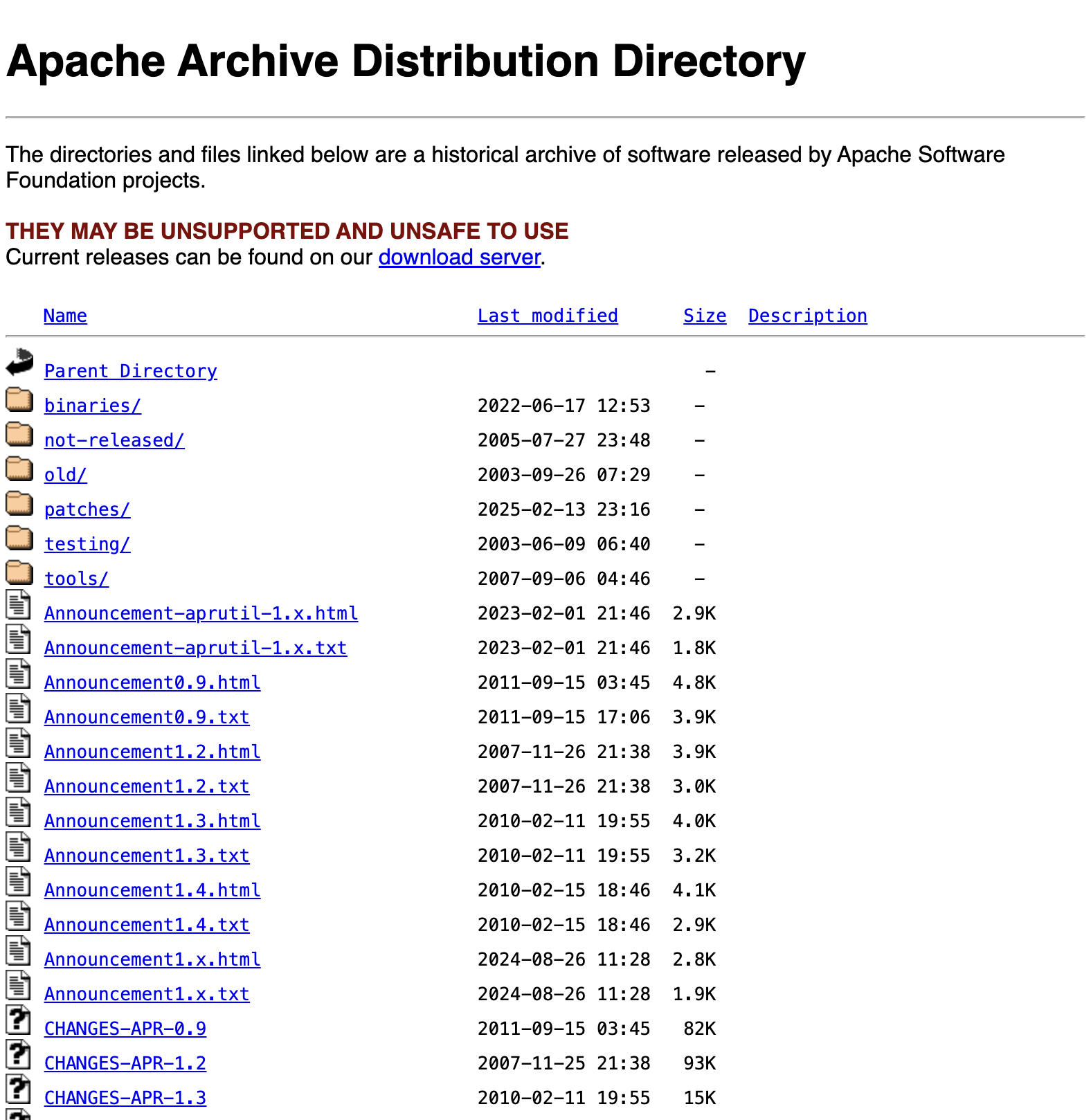This screenshot has width=1091, height=1120.
Task: Click the document icon beside Announcement-aprutil-1.x.html
Action: click(19, 605)
